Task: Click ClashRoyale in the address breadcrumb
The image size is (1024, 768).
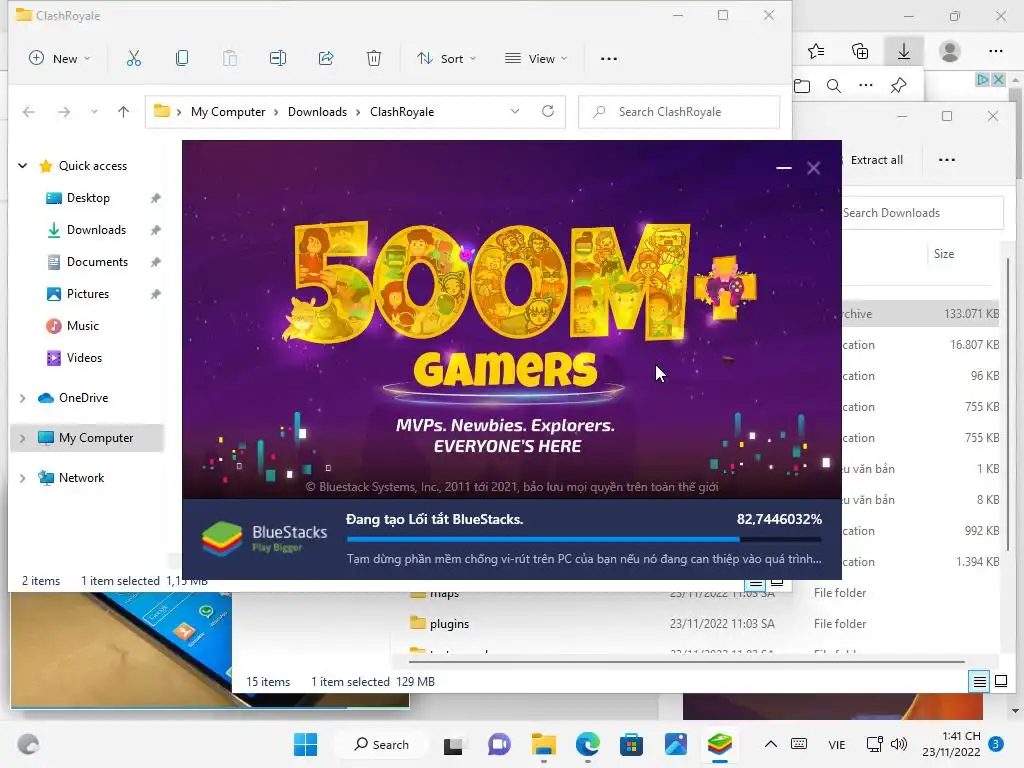Action: click(x=402, y=112)
